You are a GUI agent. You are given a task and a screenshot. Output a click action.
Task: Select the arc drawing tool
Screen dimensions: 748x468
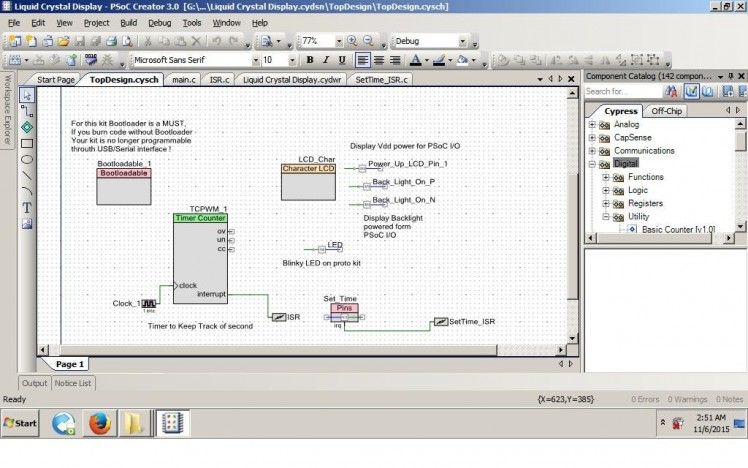(27, 191)
